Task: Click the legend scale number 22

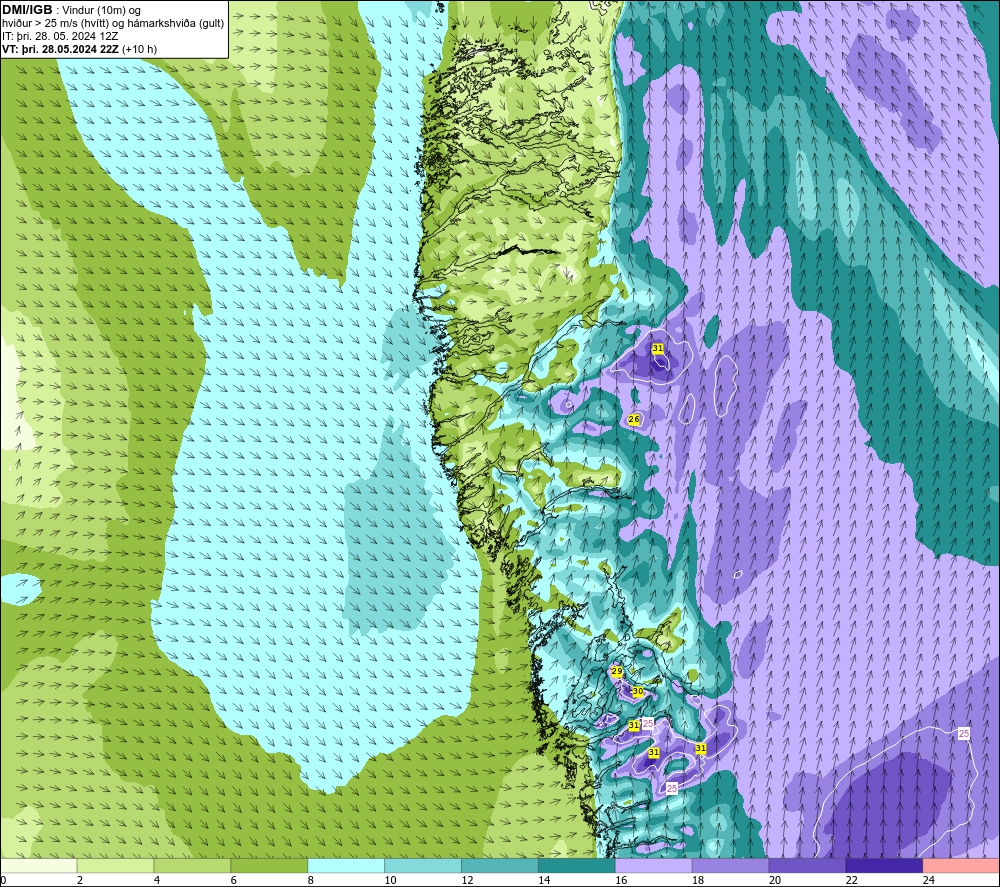Action: tap(851, 880)
